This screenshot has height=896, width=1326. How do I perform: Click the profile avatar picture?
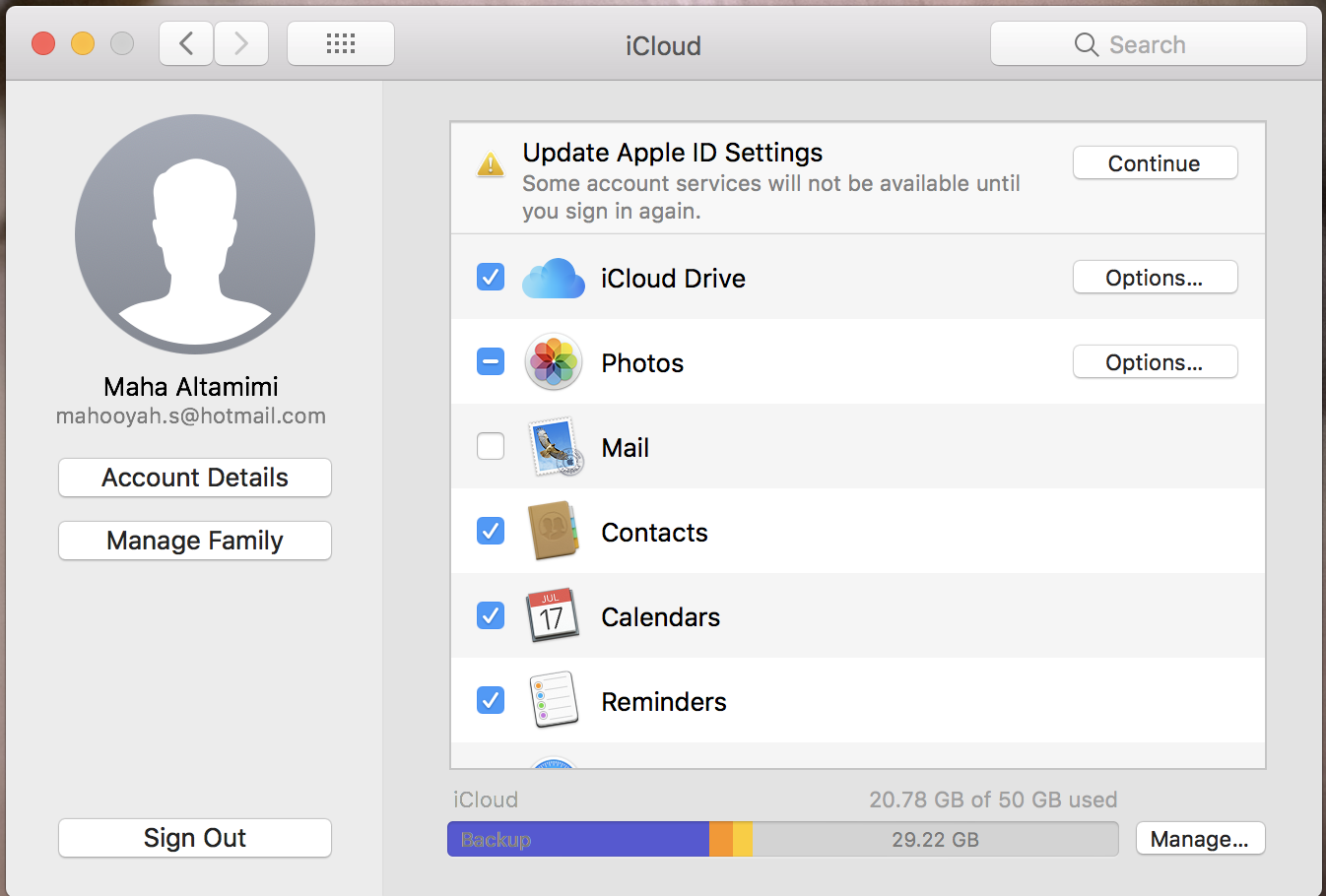[195, 234]
